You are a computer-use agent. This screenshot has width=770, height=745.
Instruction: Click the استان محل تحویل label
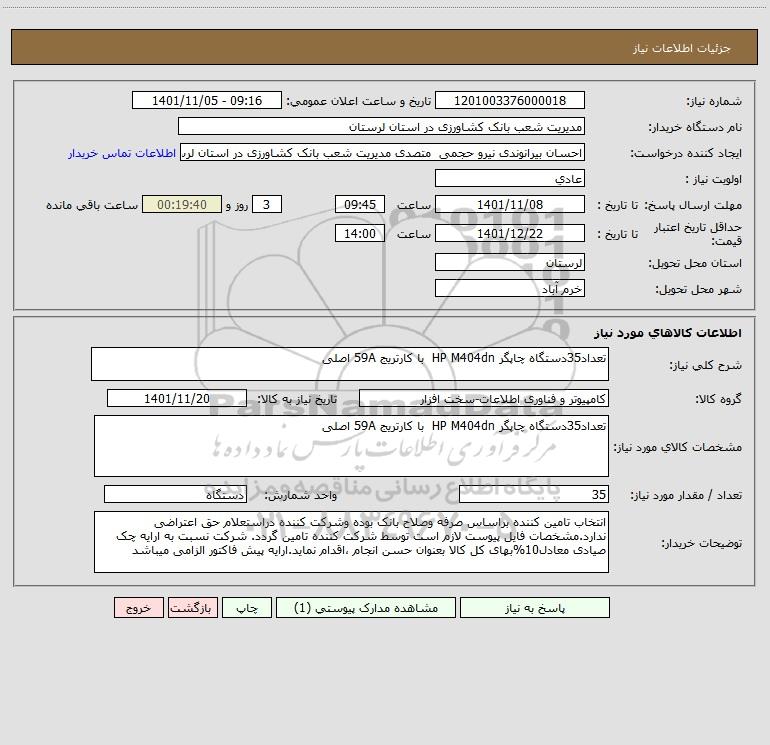[x=695, y=264]
